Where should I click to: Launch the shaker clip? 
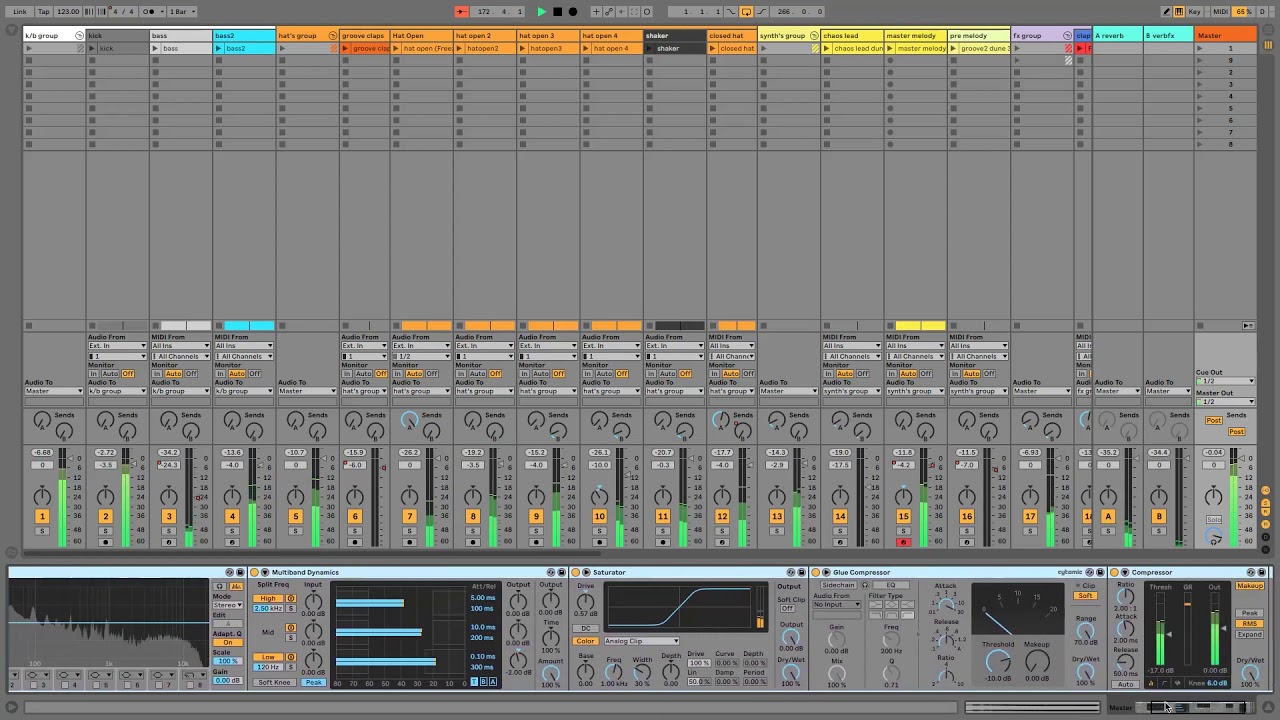650,48
